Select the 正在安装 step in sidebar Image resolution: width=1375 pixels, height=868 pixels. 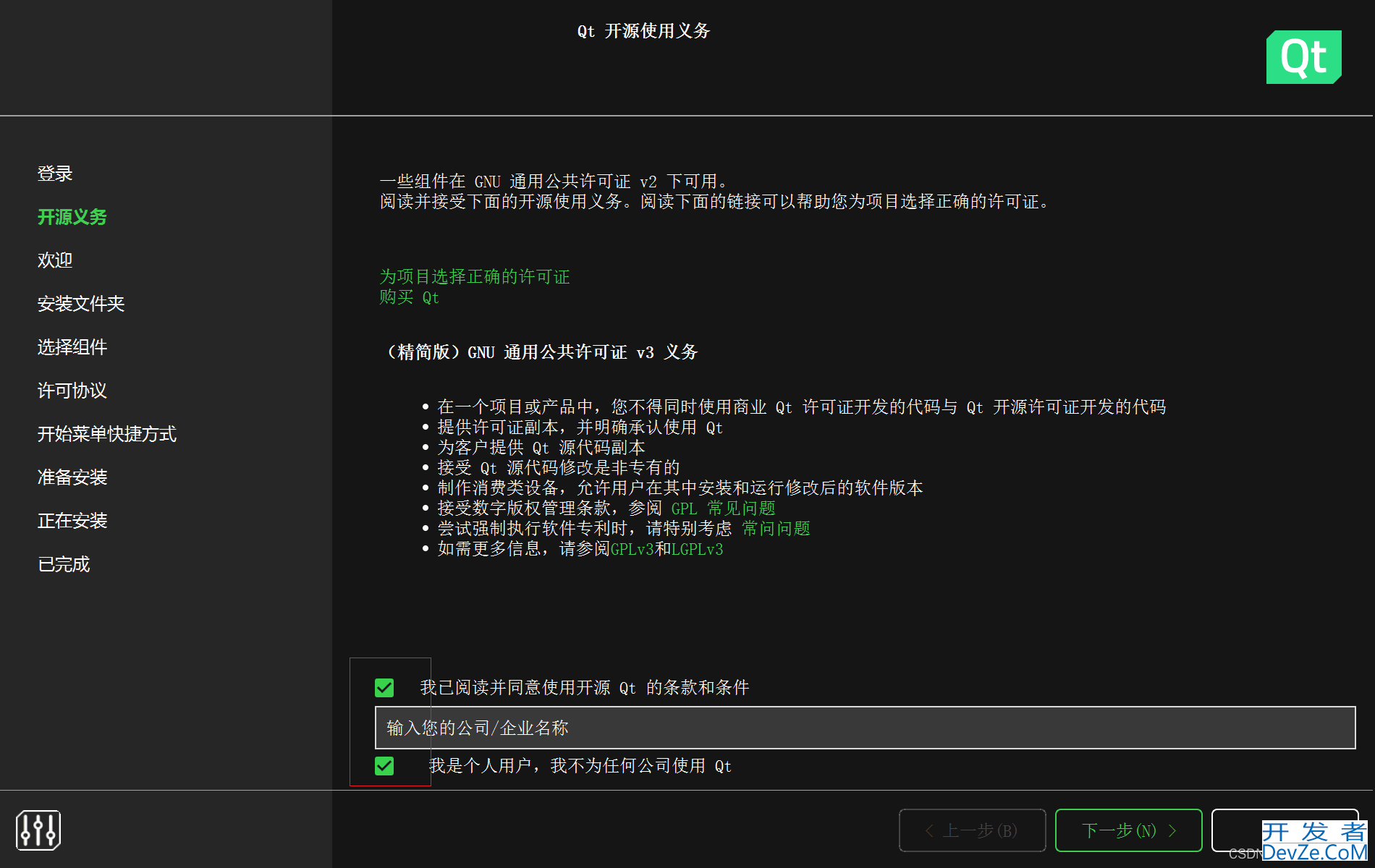[x=72, y=521]
